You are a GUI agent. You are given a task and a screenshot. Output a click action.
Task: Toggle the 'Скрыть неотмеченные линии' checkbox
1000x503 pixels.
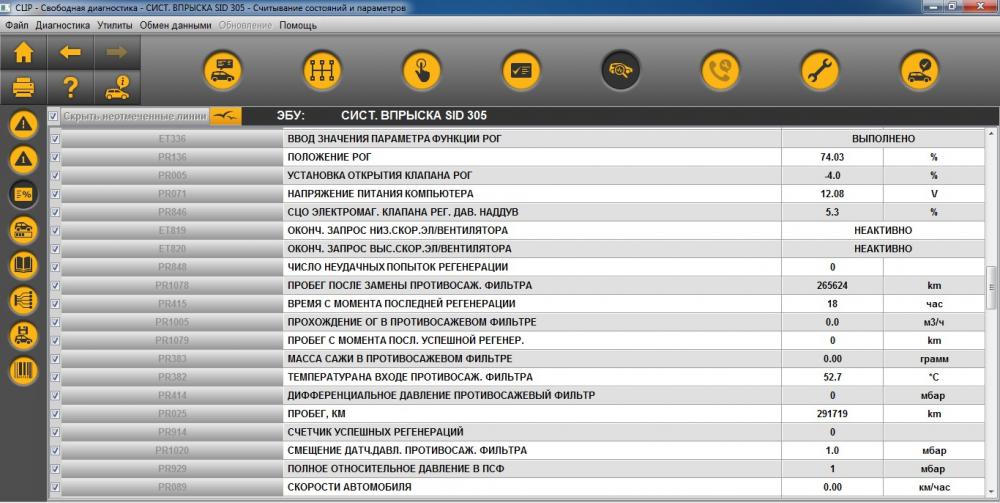54,116
